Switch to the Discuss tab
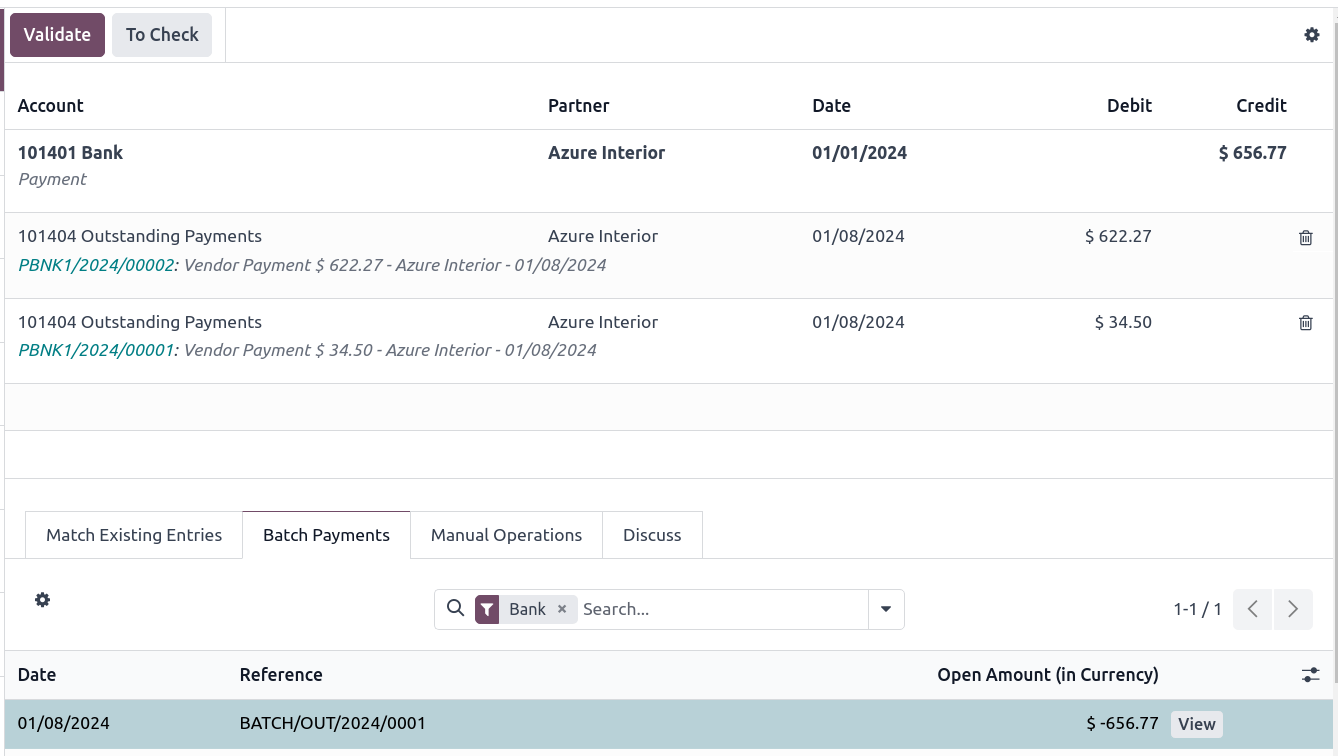Screen dimensions: 1338x756 (x=652, y=535)
